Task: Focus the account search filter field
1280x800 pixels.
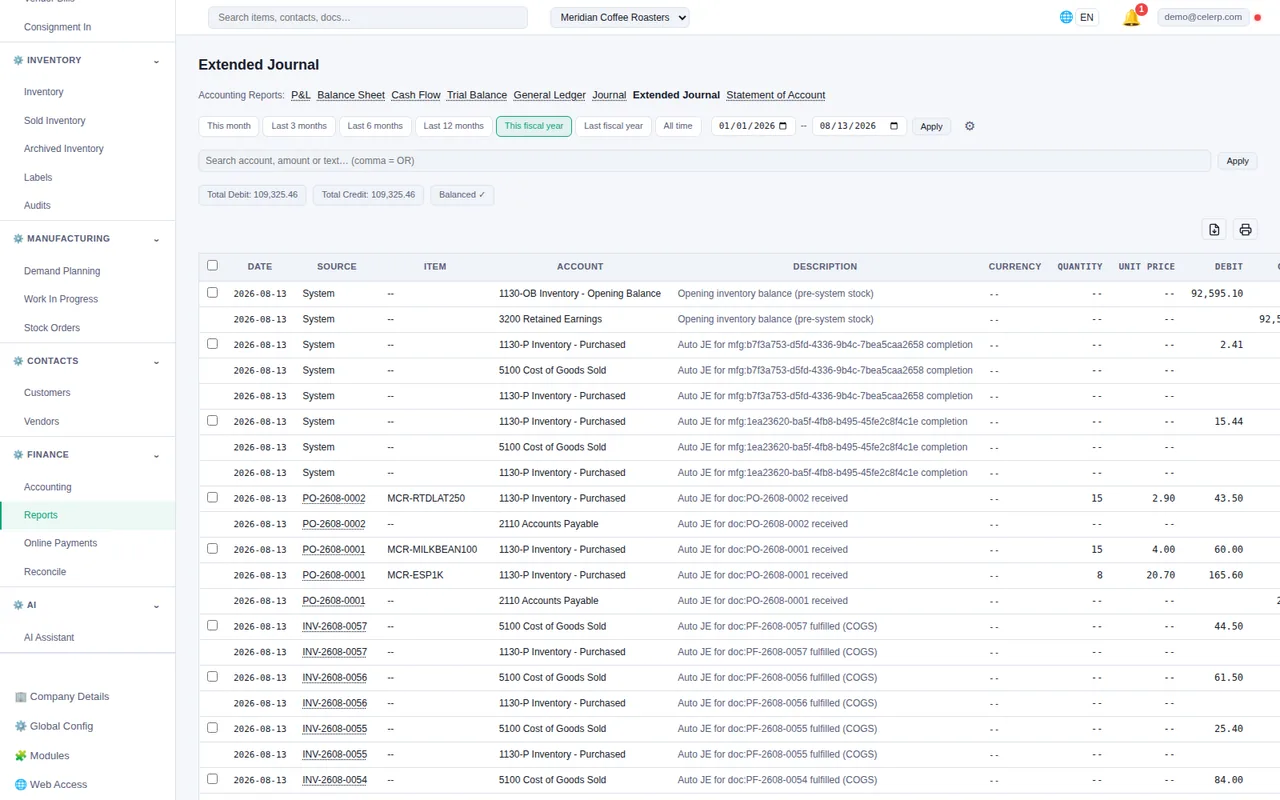Action: coord(704,160)
